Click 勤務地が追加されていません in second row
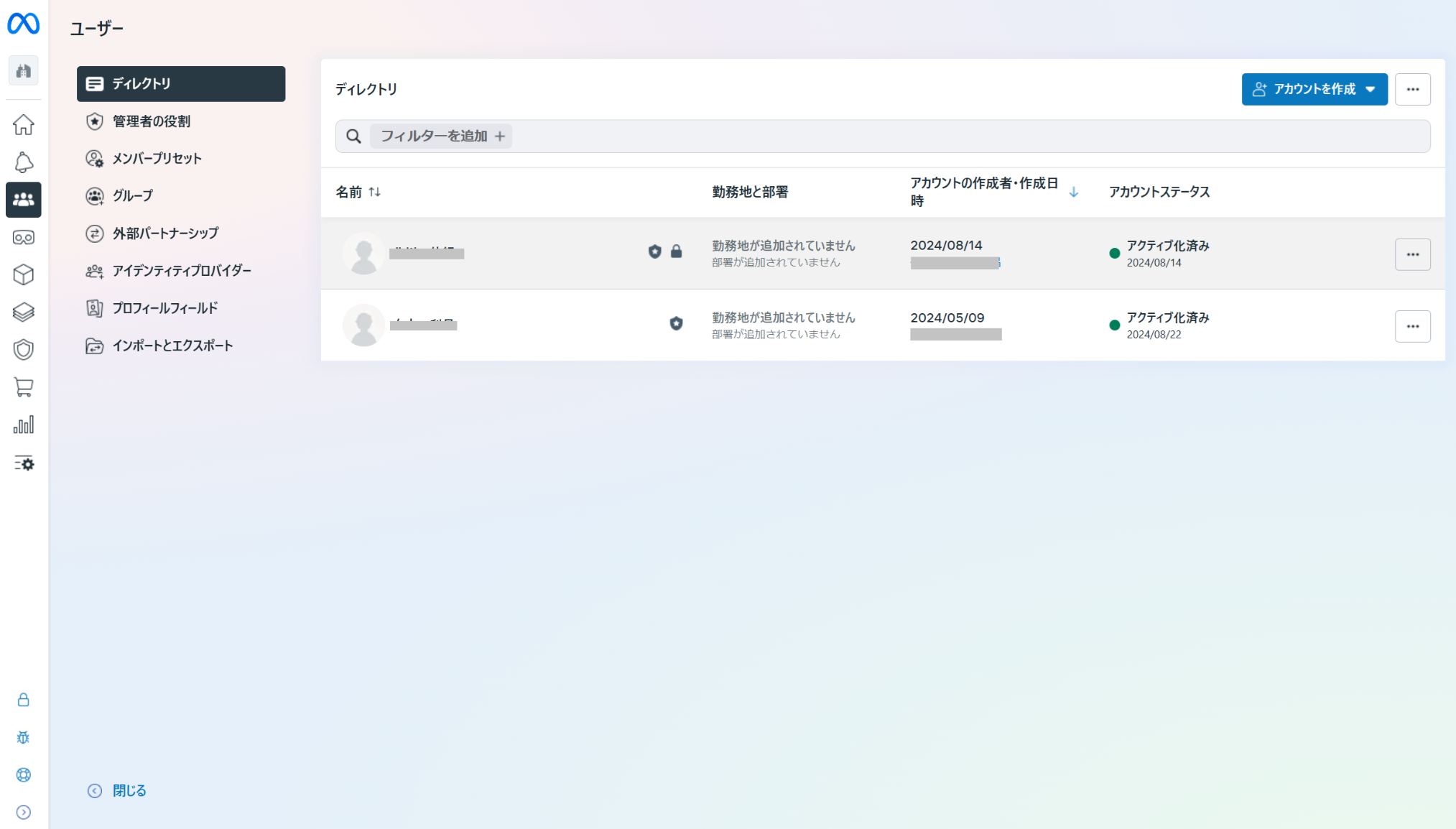This screenshot has height=829, width=1456. pyautogui.click(x=783, y=318)
